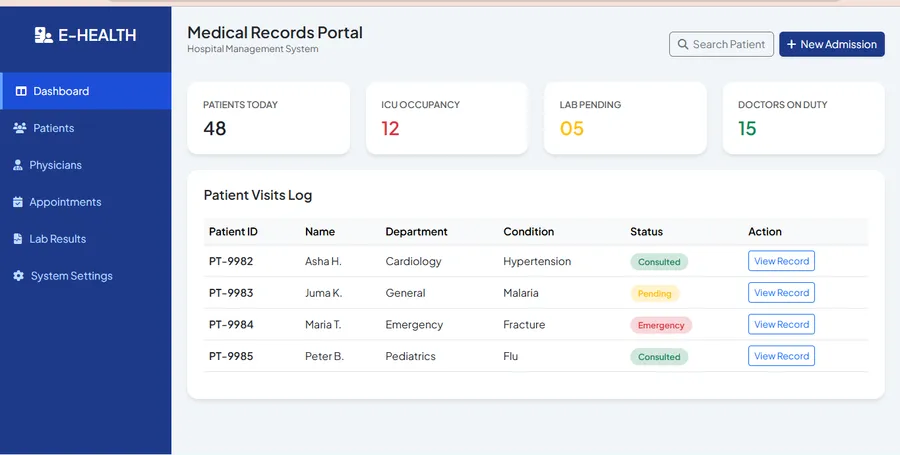Click the Pediatrics department cell
The width and height of the screenshot is (900, 455).
click(410, 356)
